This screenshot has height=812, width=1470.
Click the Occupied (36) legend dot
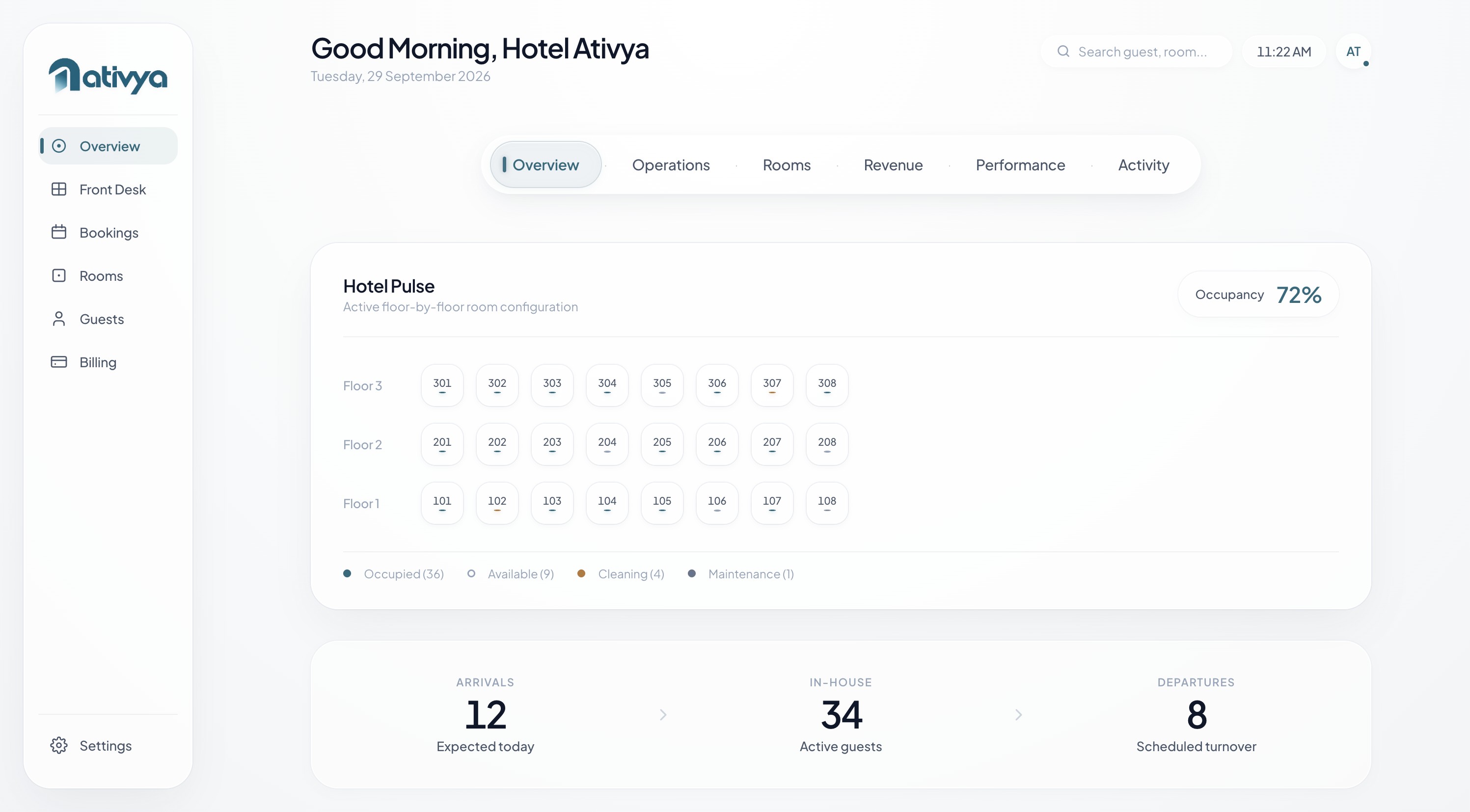(347, 573)
